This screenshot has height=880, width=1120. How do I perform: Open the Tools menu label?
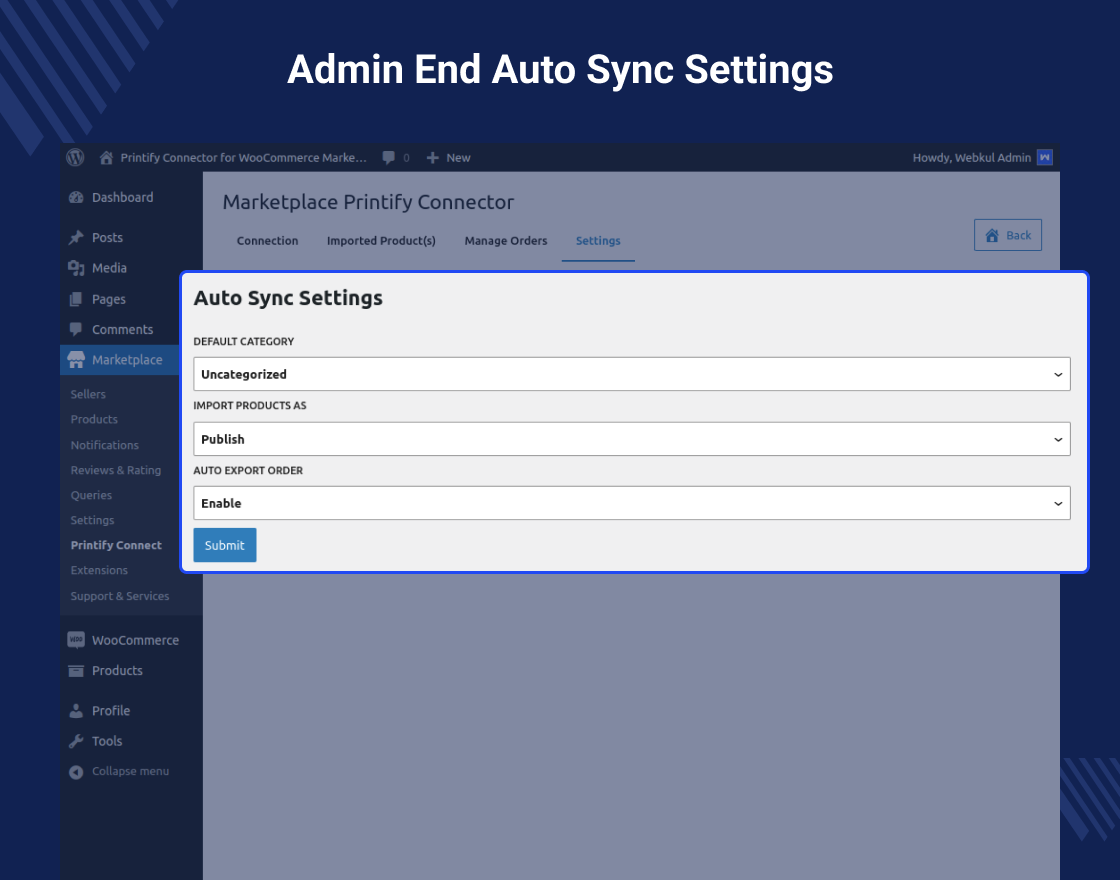(x=106, y=741)
